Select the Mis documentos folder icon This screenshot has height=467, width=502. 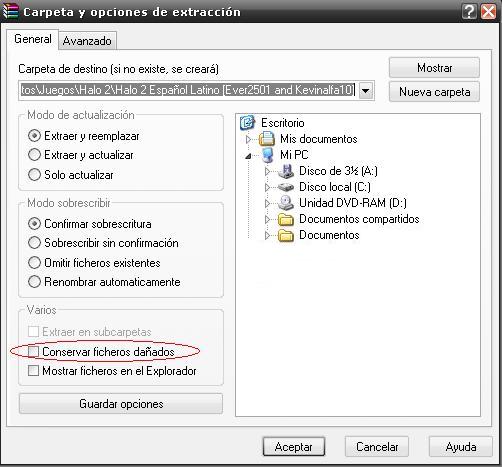pos(267,138)
